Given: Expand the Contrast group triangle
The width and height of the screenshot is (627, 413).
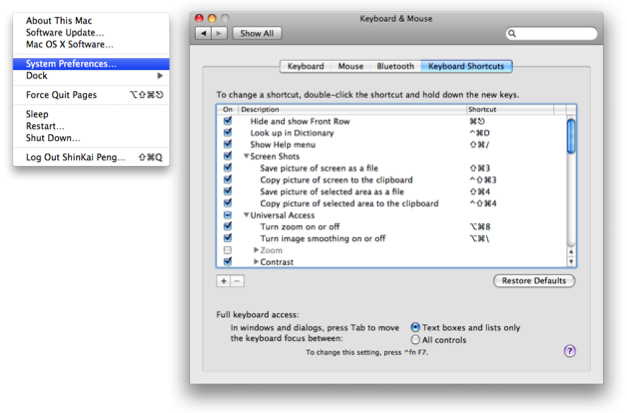Looking at the screenshot, I should click(x=256, y=261).
